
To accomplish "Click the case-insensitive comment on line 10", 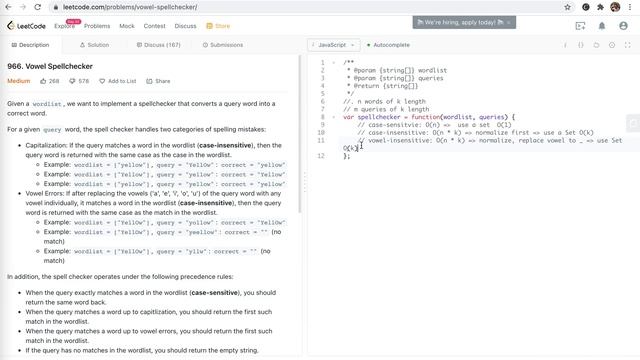I will (x=476, y=133).
